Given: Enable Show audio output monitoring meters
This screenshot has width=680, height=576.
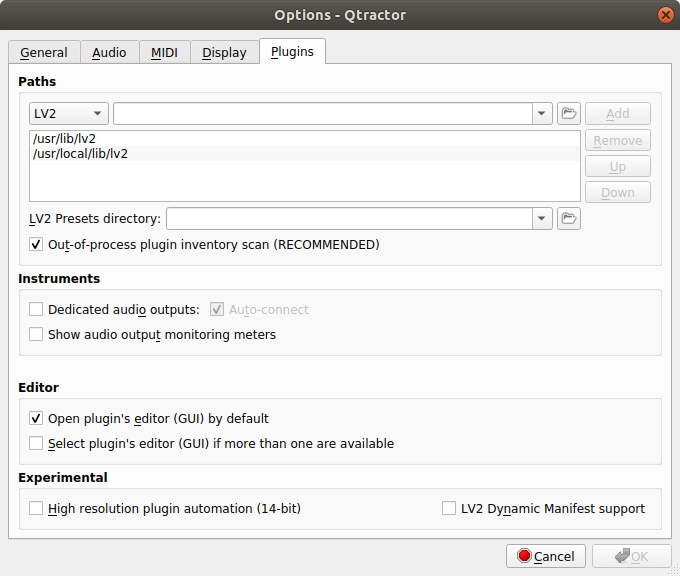Looking at the screenshot, I should coord(36,334).
